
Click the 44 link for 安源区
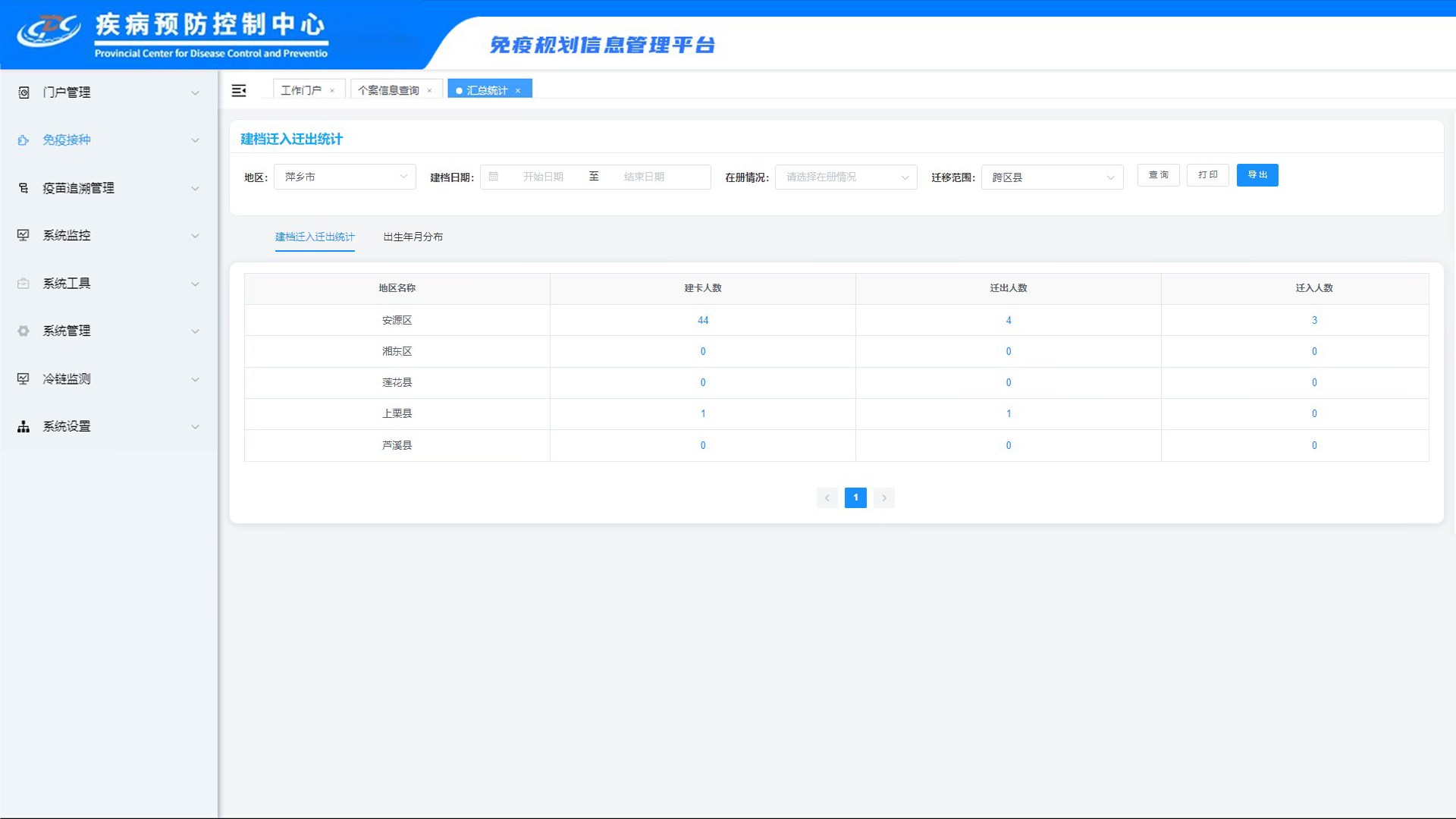[x=702, y=320]
